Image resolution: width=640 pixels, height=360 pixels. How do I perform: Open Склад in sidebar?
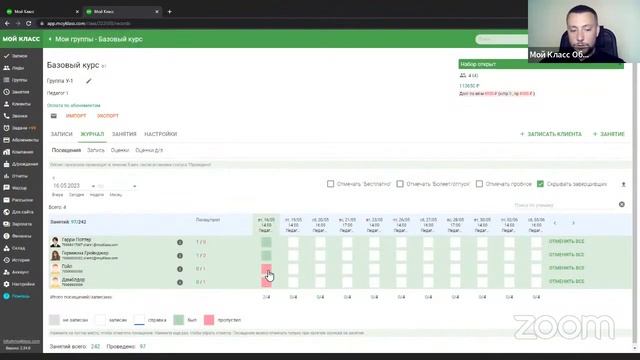(14, 248)
